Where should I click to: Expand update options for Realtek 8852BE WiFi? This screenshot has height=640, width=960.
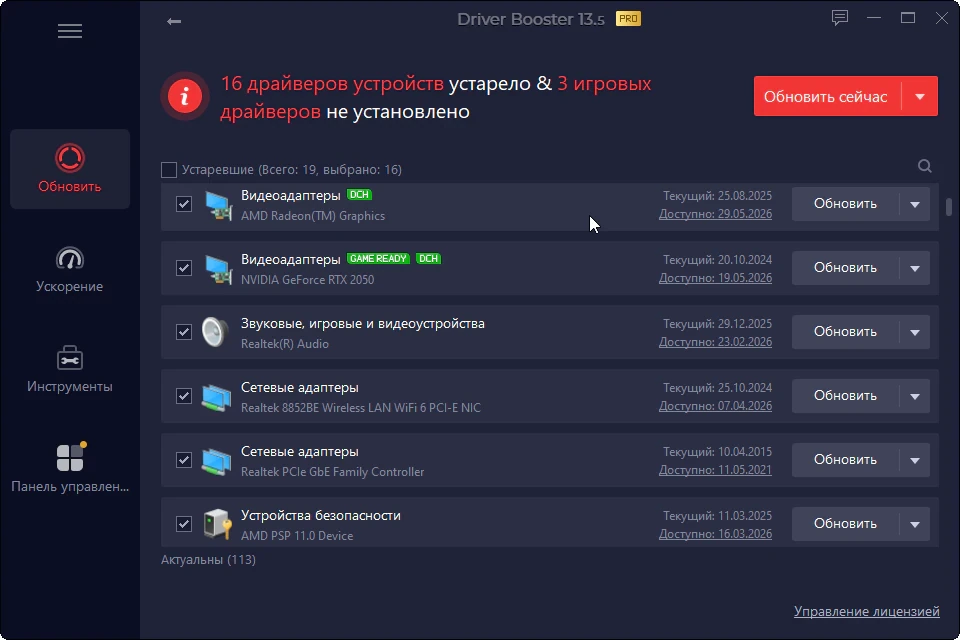point(915,396)
